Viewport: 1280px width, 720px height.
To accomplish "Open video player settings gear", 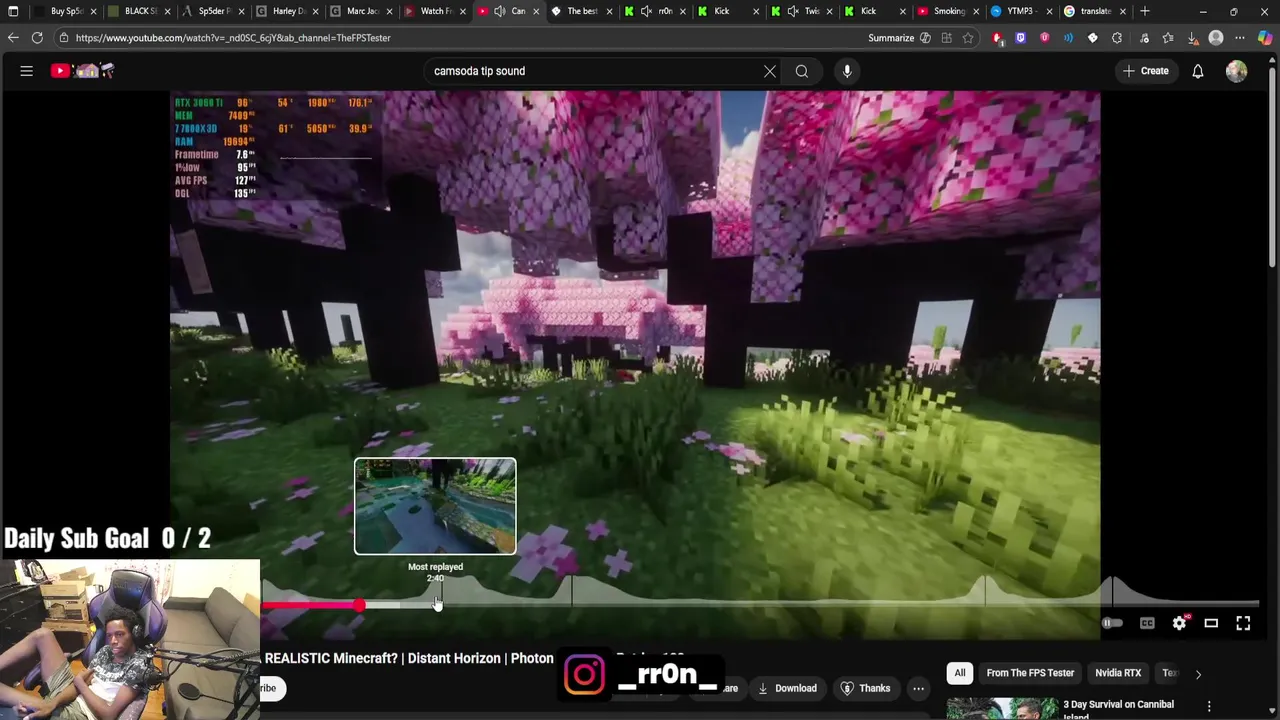I will tap(1180, 623).
